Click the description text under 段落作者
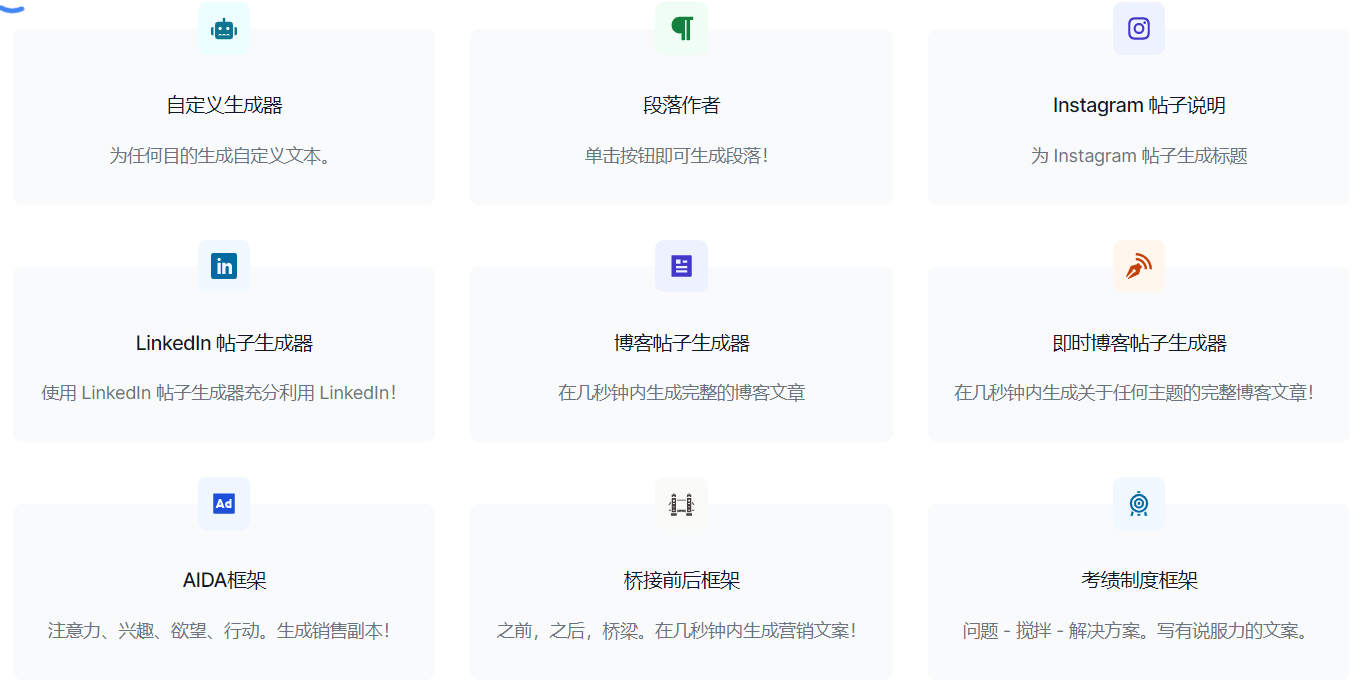 coord(681,155)
